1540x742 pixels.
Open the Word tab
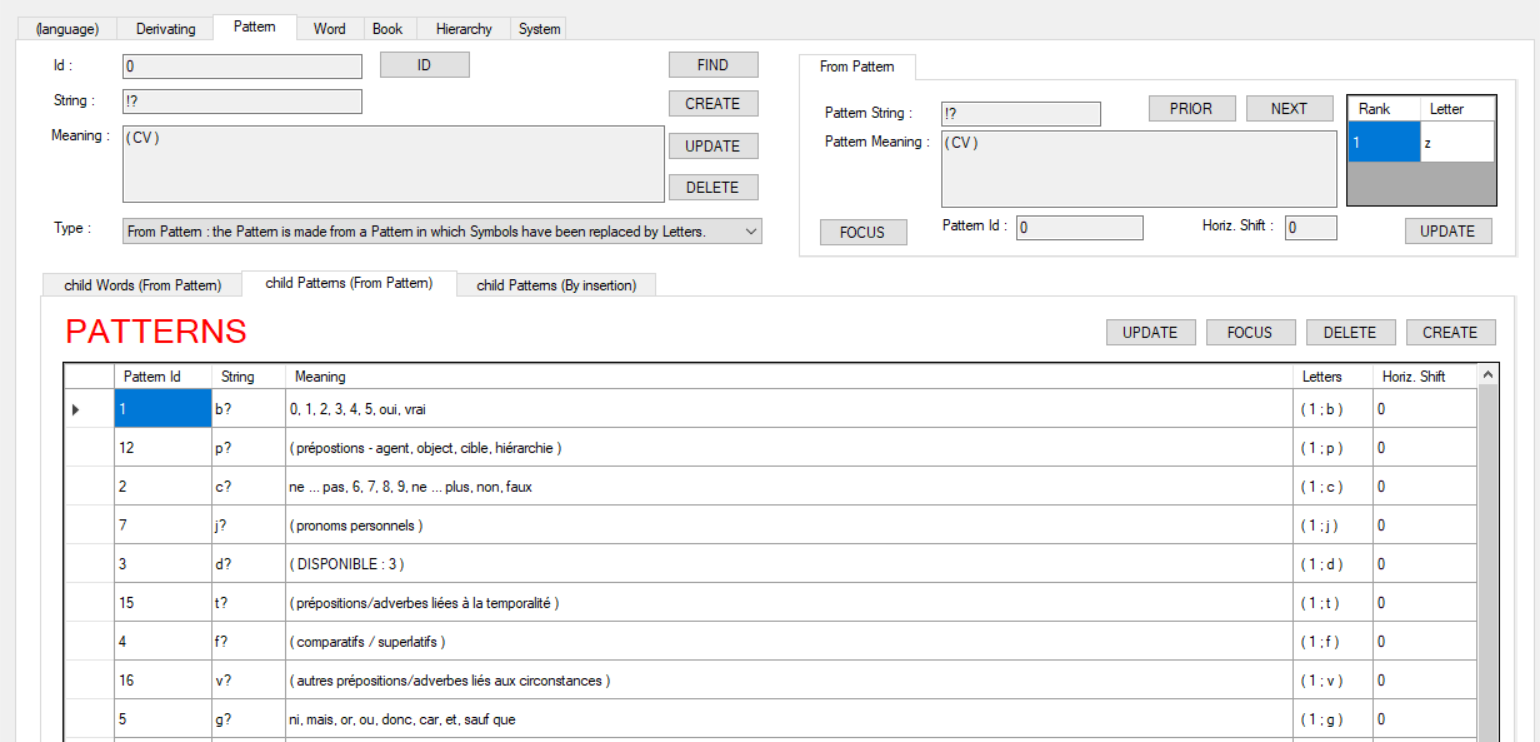click(x=329, y=28)
